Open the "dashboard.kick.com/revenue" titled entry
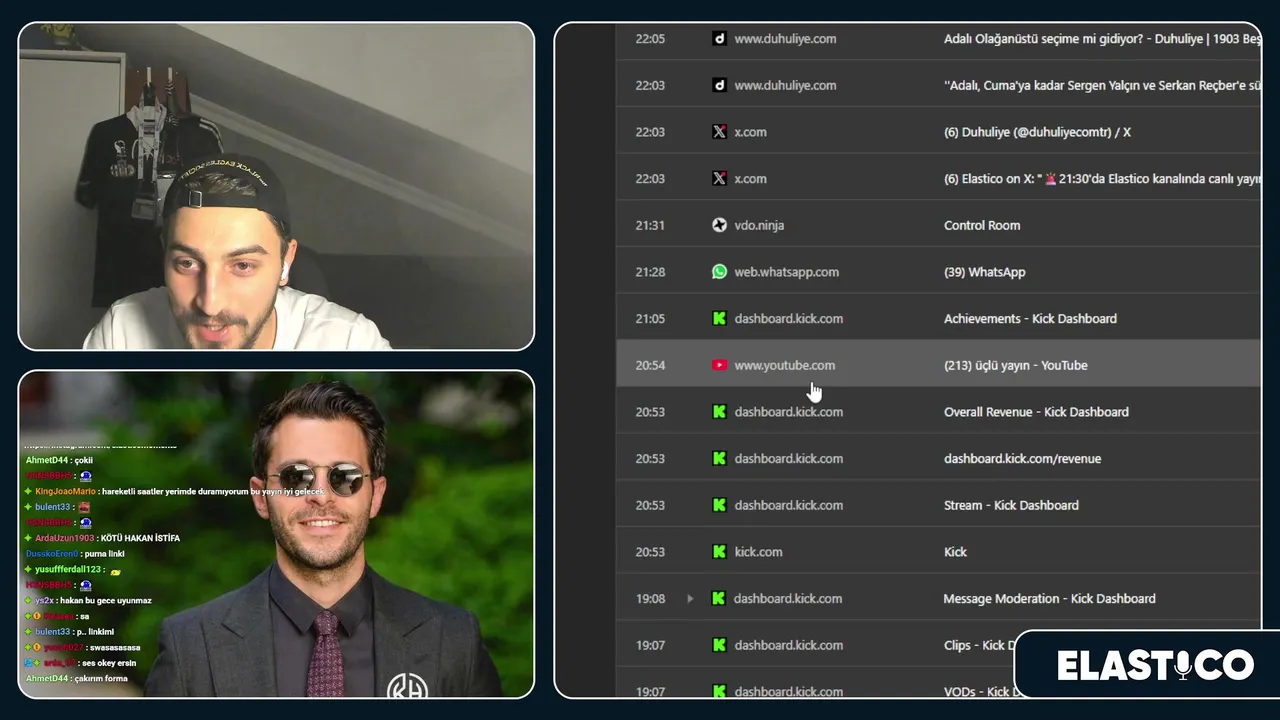The image size is (1280, 720). coord(1022,459)
